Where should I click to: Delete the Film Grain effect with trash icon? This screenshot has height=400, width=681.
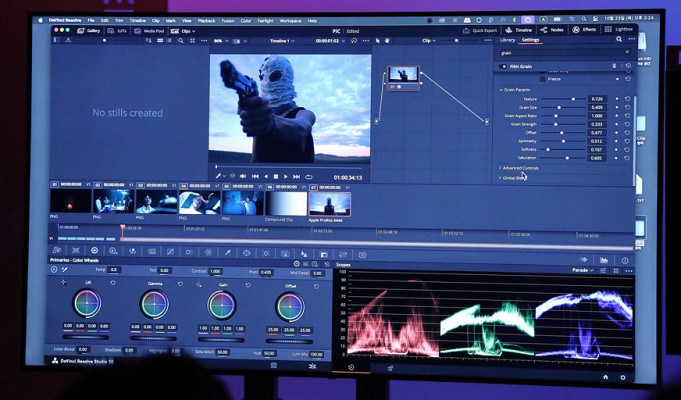click(x=615, y=65)
